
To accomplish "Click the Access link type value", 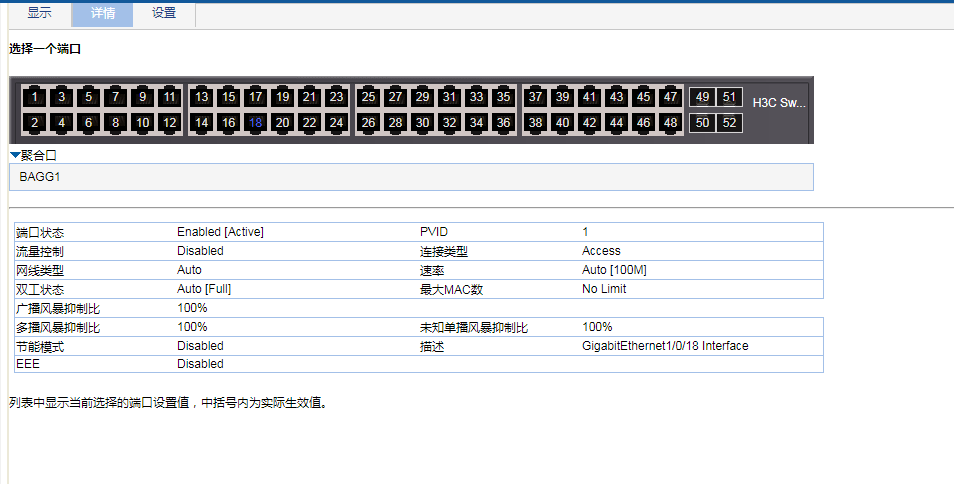I will pyautogui.click(x=601, y=251).
